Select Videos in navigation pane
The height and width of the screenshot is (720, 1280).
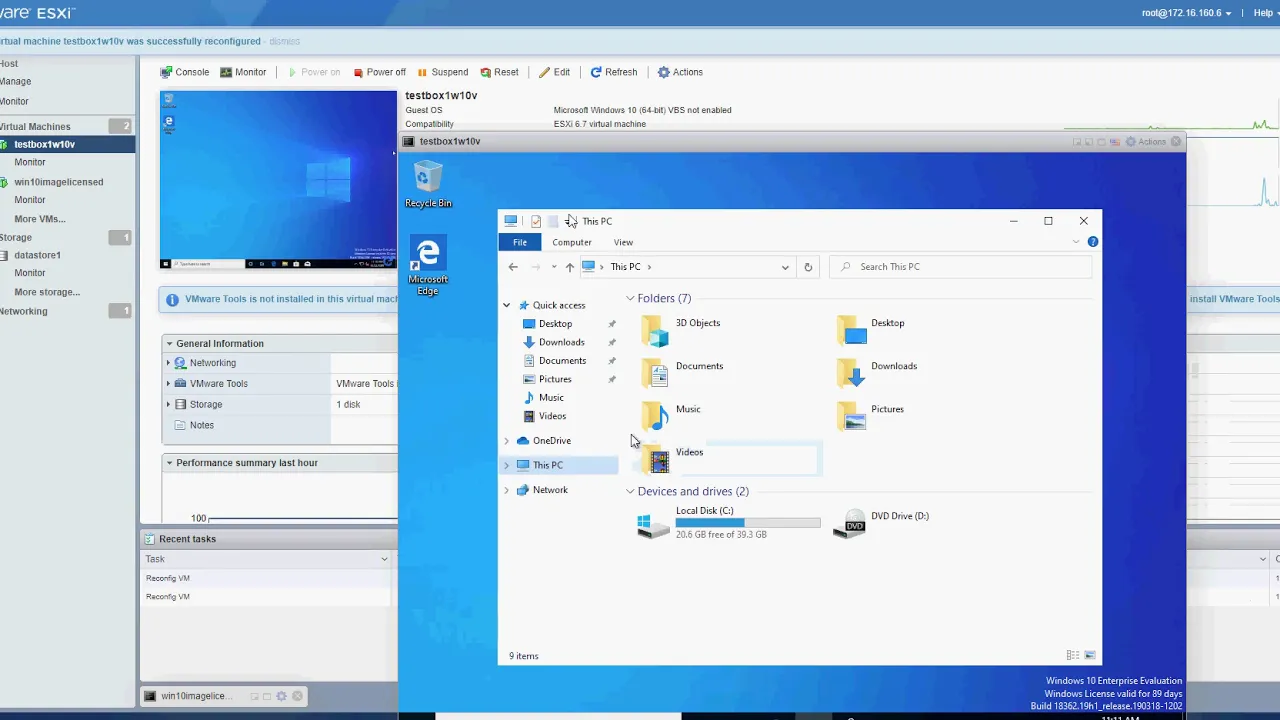[552, 416]
